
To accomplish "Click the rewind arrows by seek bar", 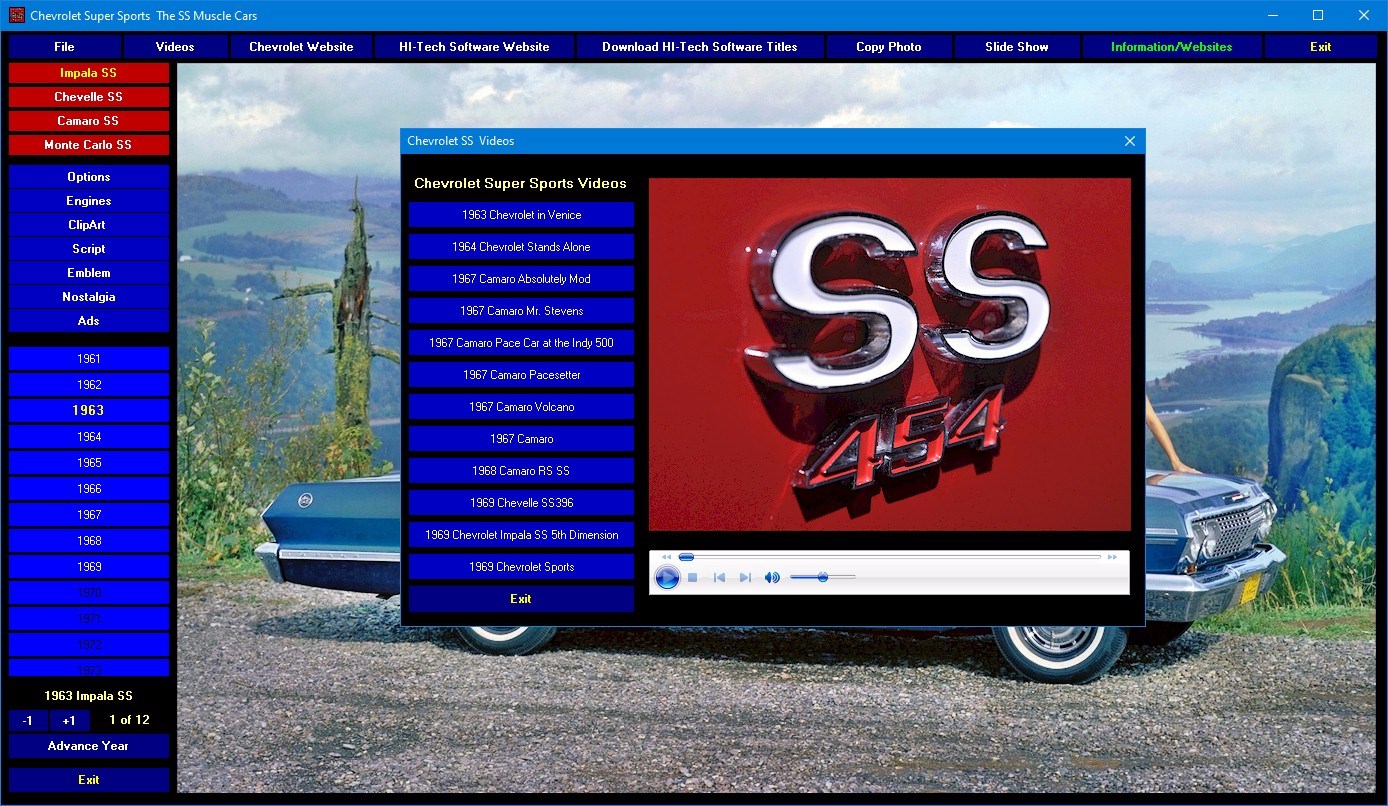I will pyautogui.click(x=666, y=557).
